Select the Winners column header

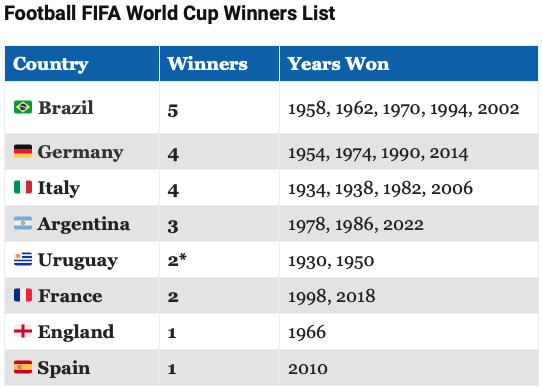click(x=219, y=64)
